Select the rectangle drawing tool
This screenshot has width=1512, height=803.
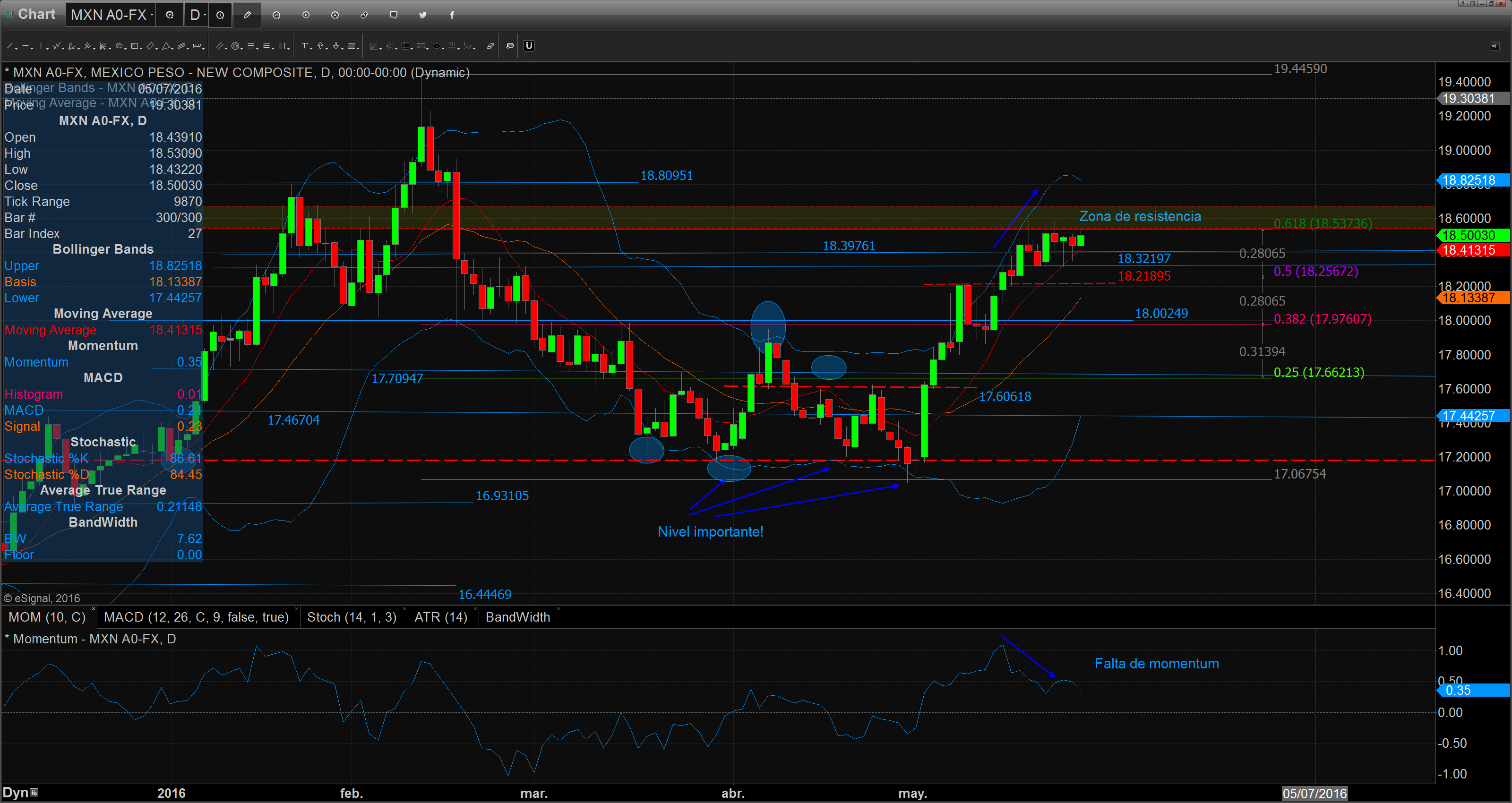tap(134, 46)
